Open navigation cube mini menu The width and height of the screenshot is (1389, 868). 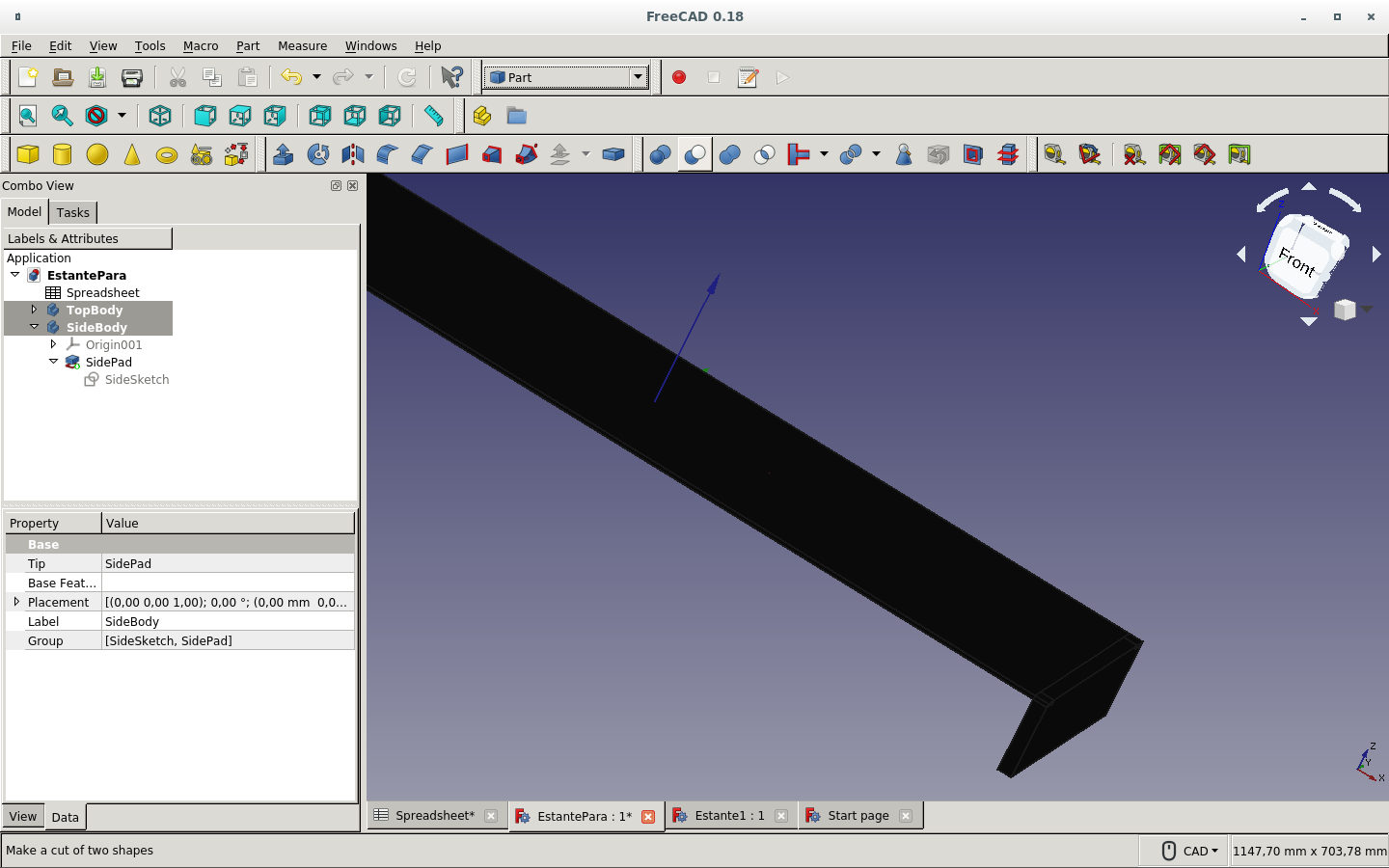[1350, 310]
